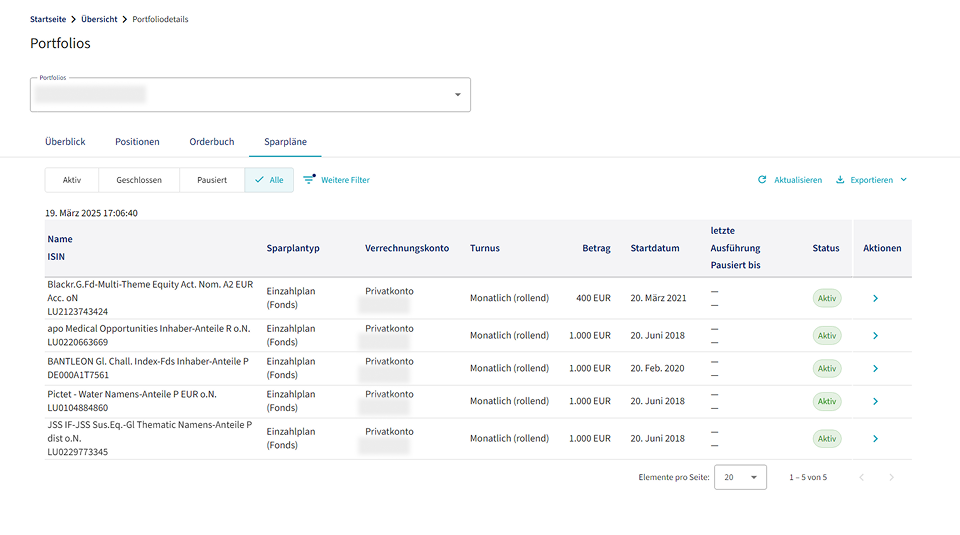The height and width of the screenshot is (535, 960).
Task: Filter savings plans by Pausiert
Action: pos(212,180)
